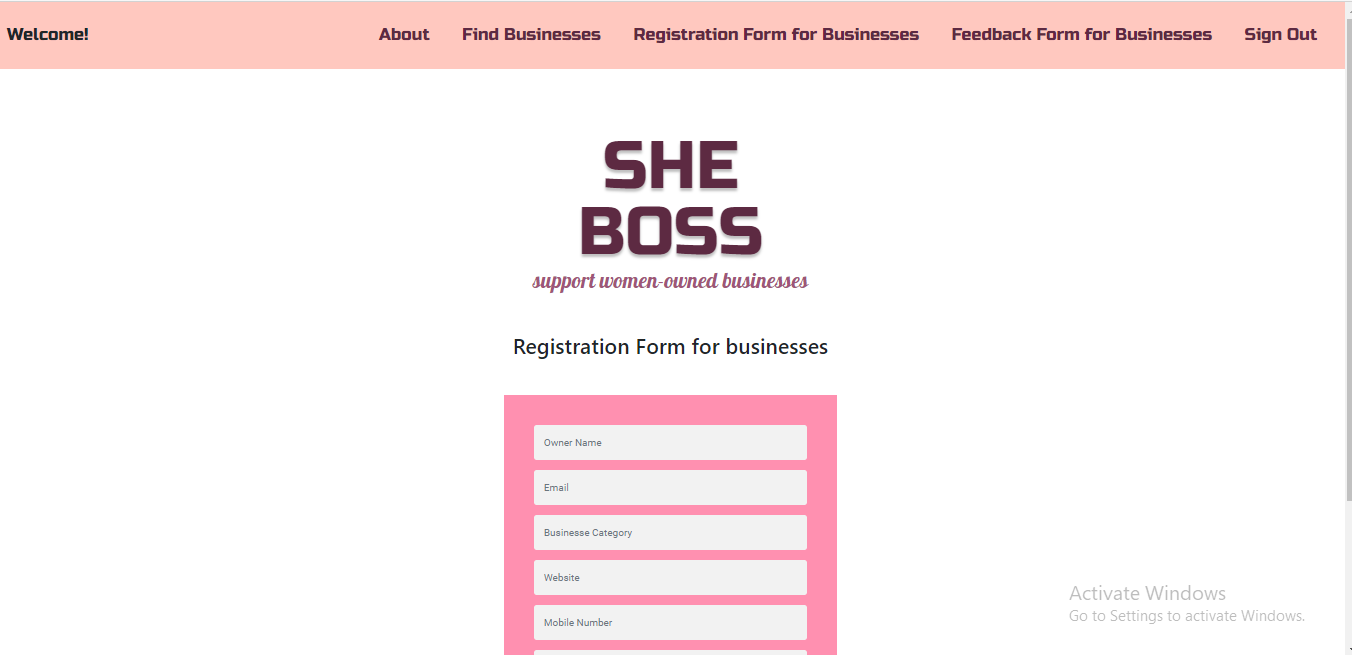The image size is (1352, 655).
Task: Click the partially visible field below Mobile Number
Action: 670,652
